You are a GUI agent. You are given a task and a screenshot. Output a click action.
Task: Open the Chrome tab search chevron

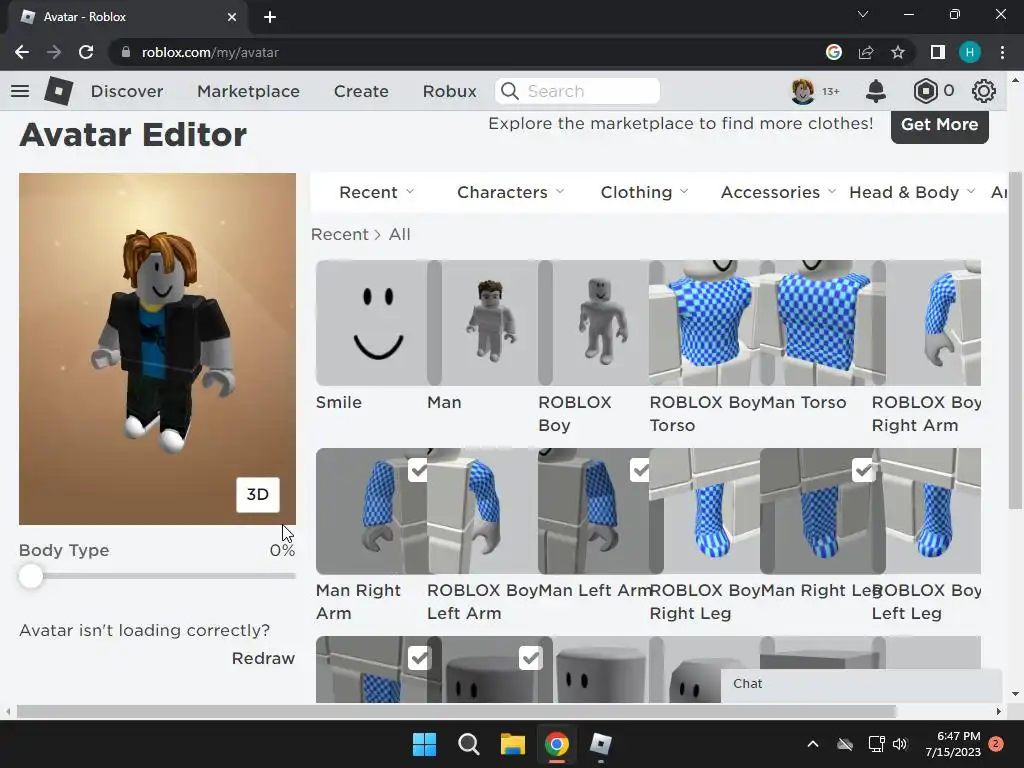point(863,14)
